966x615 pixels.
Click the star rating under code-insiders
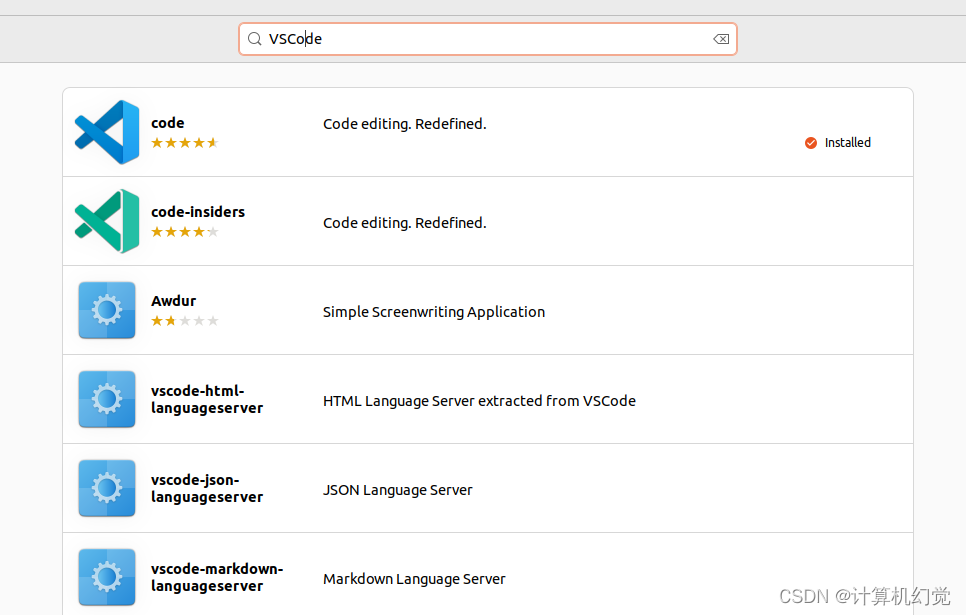(x=184, y=232)
